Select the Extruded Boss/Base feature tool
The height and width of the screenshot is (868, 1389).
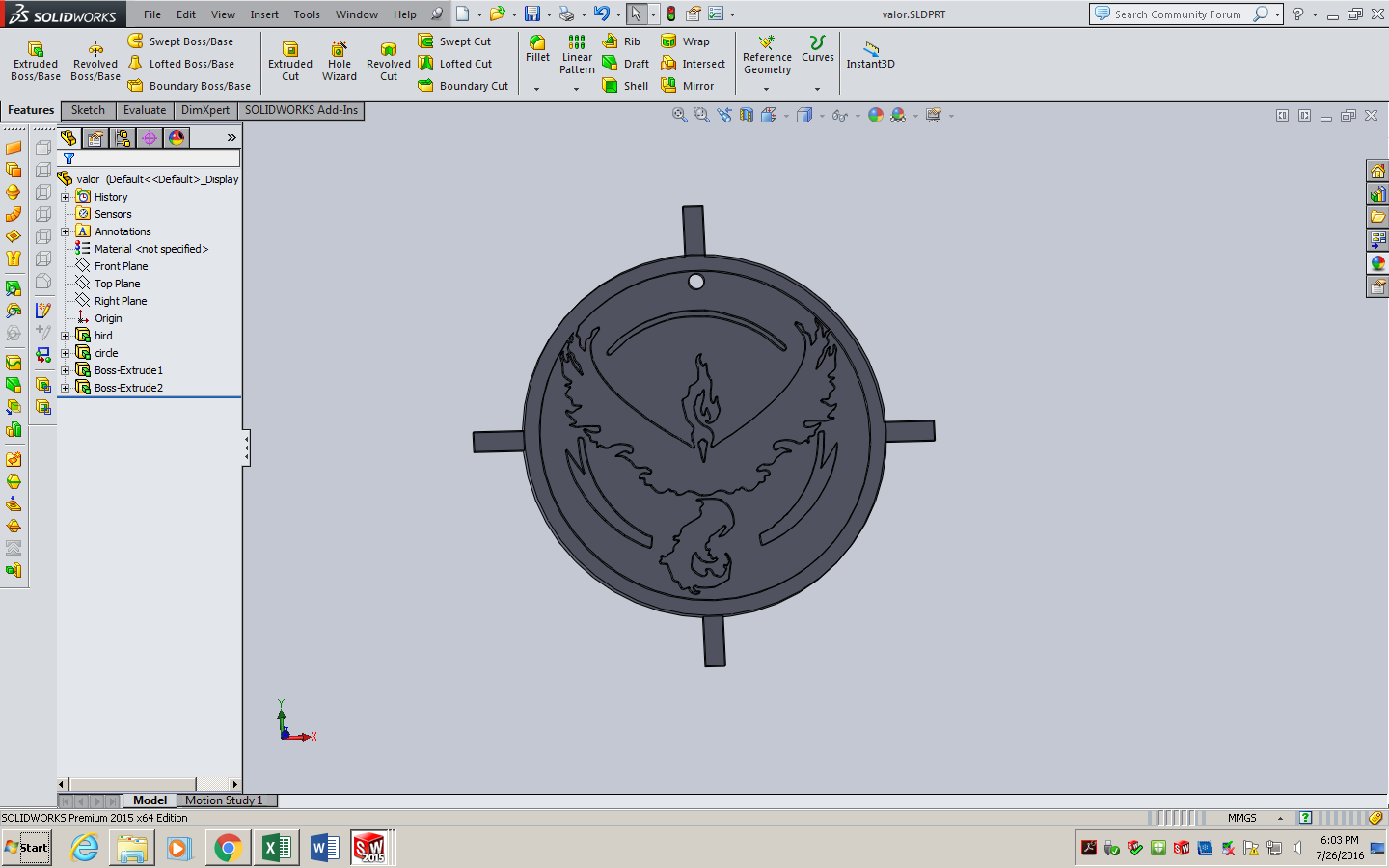point(35,58)
